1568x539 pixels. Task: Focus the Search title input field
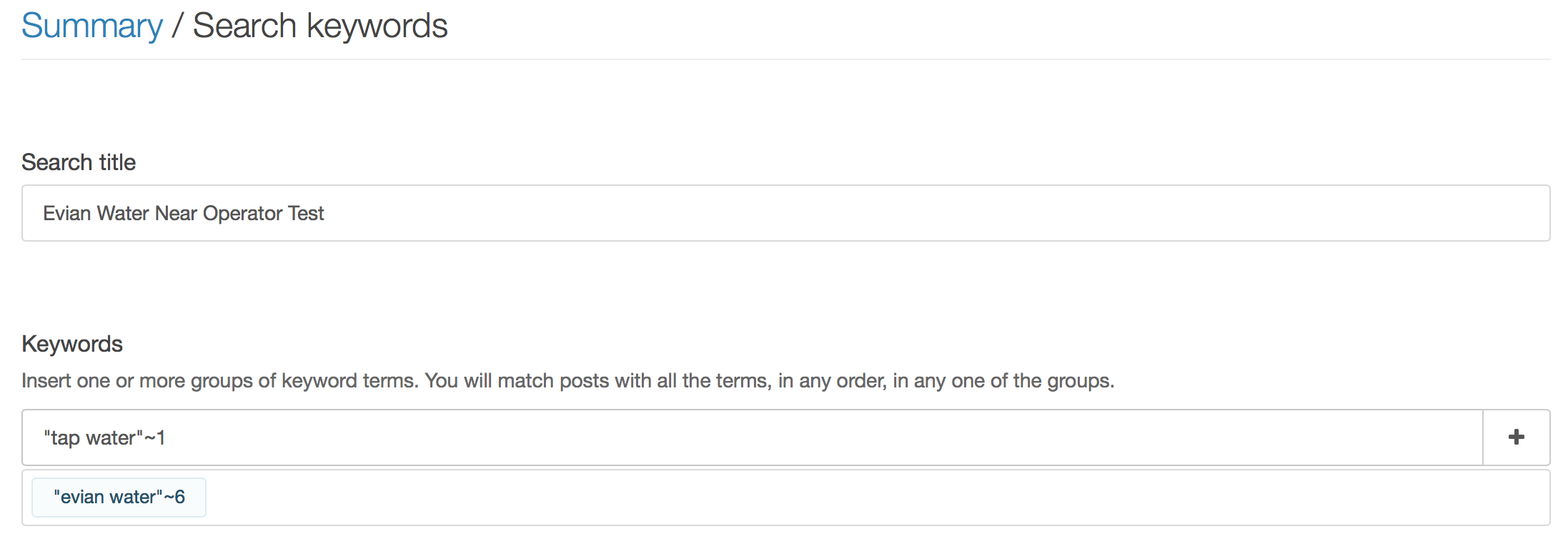[785, 213]
